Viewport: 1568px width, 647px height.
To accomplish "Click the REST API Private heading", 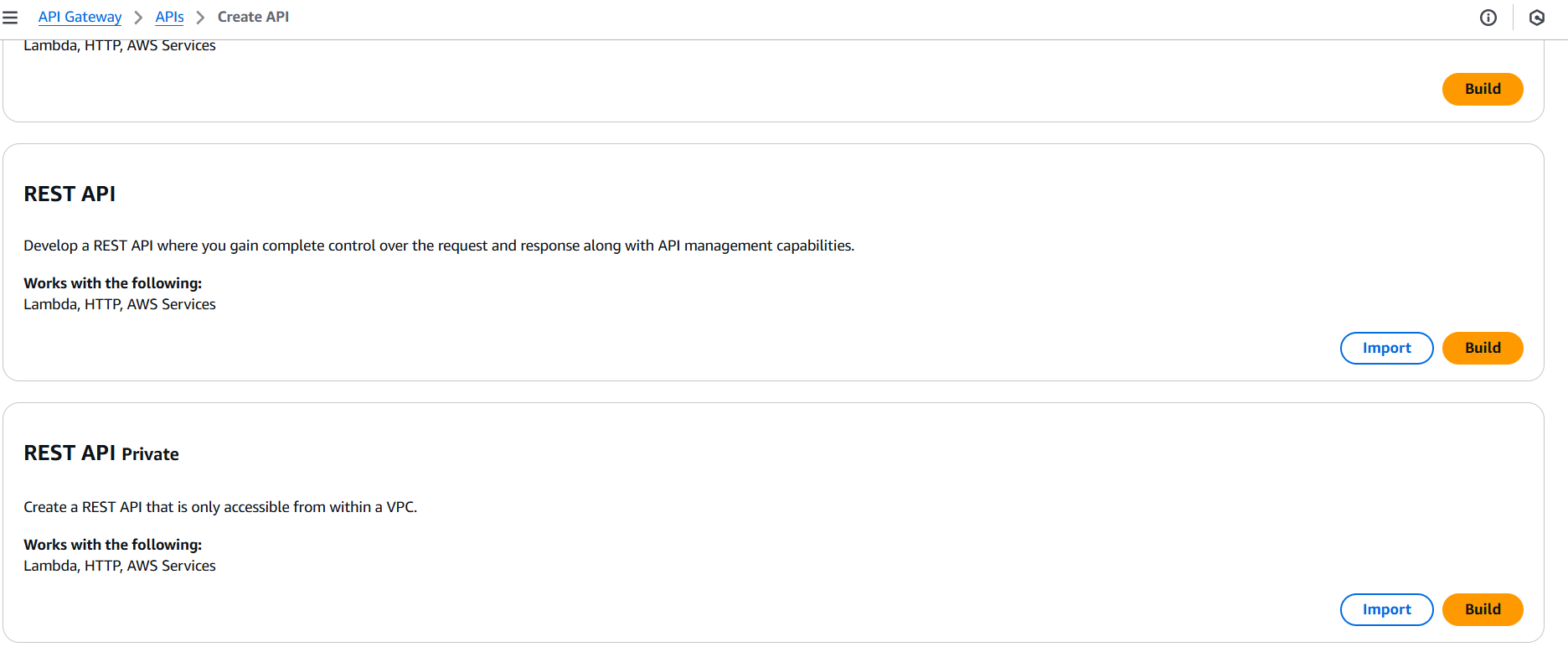I will (101, 453).
